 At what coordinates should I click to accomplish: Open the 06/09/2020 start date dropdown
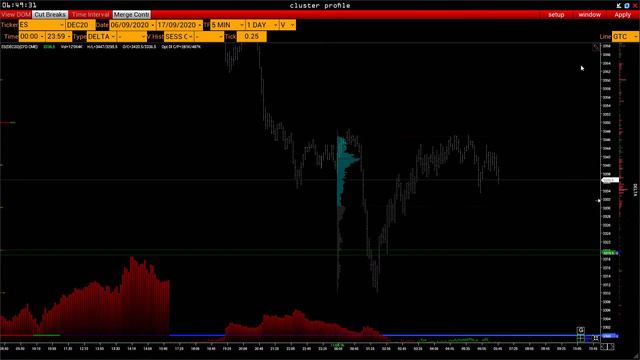click(x=132, y=25)
